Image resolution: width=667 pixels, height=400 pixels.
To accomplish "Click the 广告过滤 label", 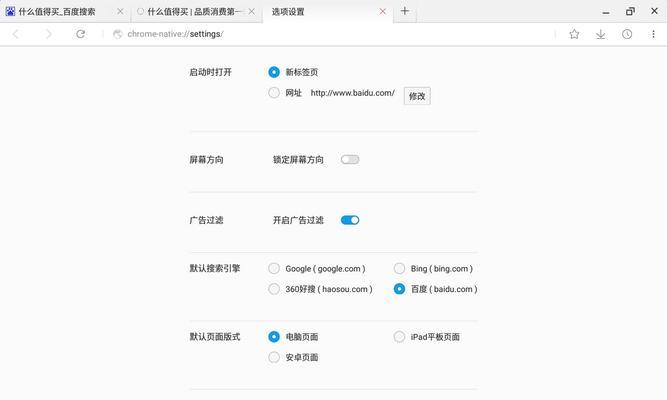I will (206, 220).
